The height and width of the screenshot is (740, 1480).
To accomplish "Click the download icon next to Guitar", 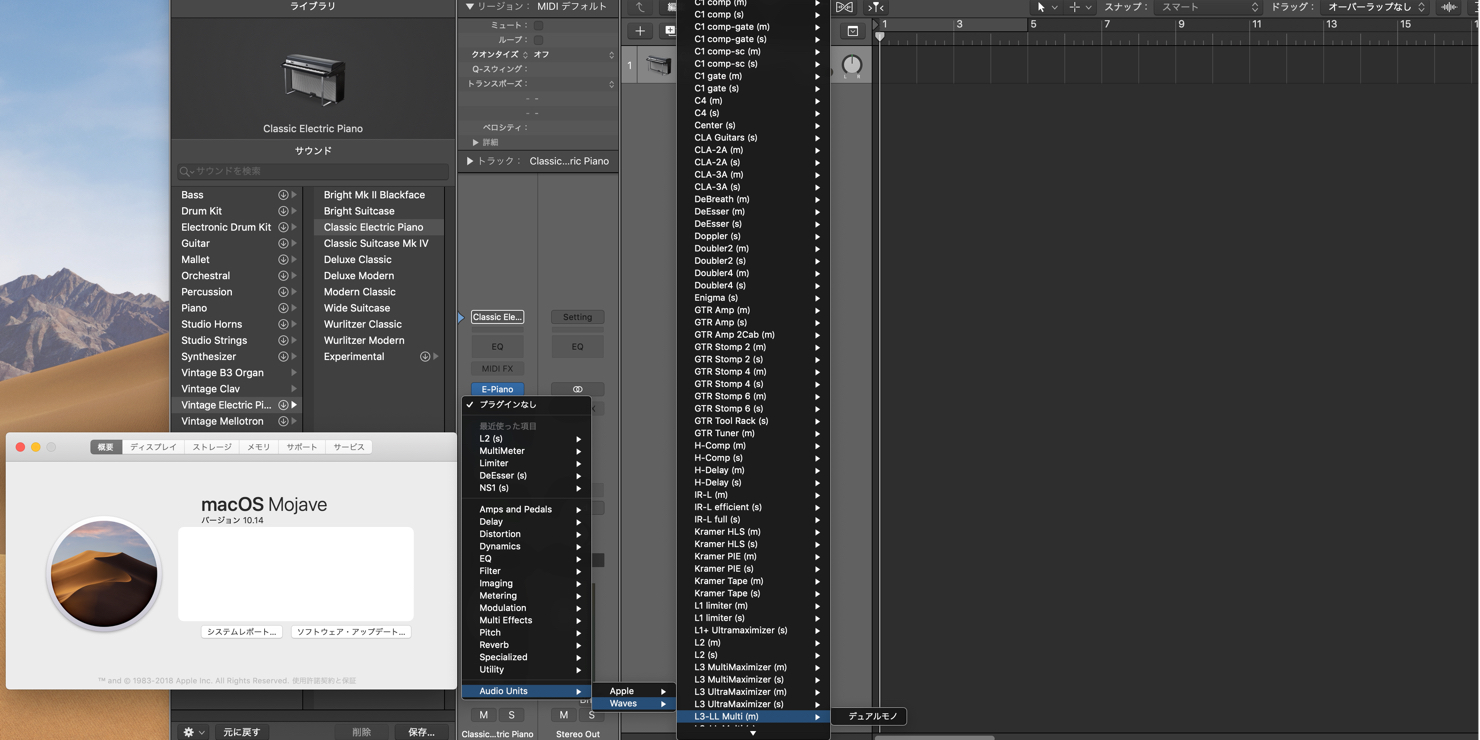I will click(x=283, y=243).
